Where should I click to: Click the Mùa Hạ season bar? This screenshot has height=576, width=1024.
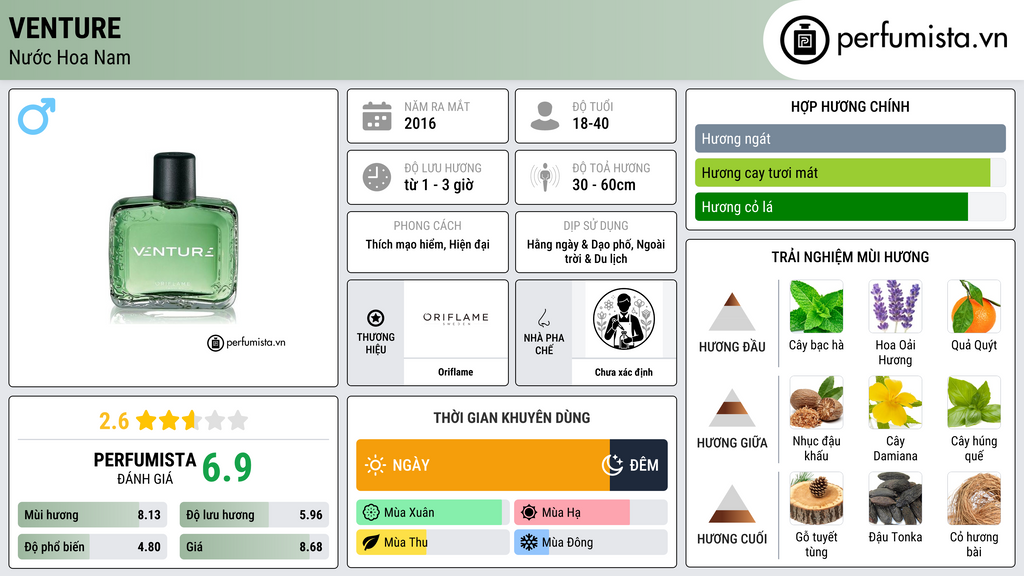click(591, 513)
